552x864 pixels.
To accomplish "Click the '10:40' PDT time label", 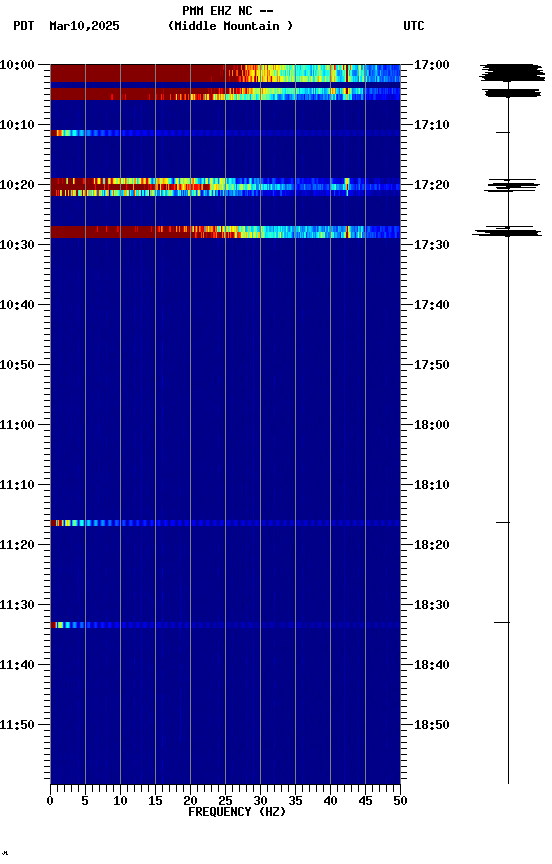I will tap(17, 305).
